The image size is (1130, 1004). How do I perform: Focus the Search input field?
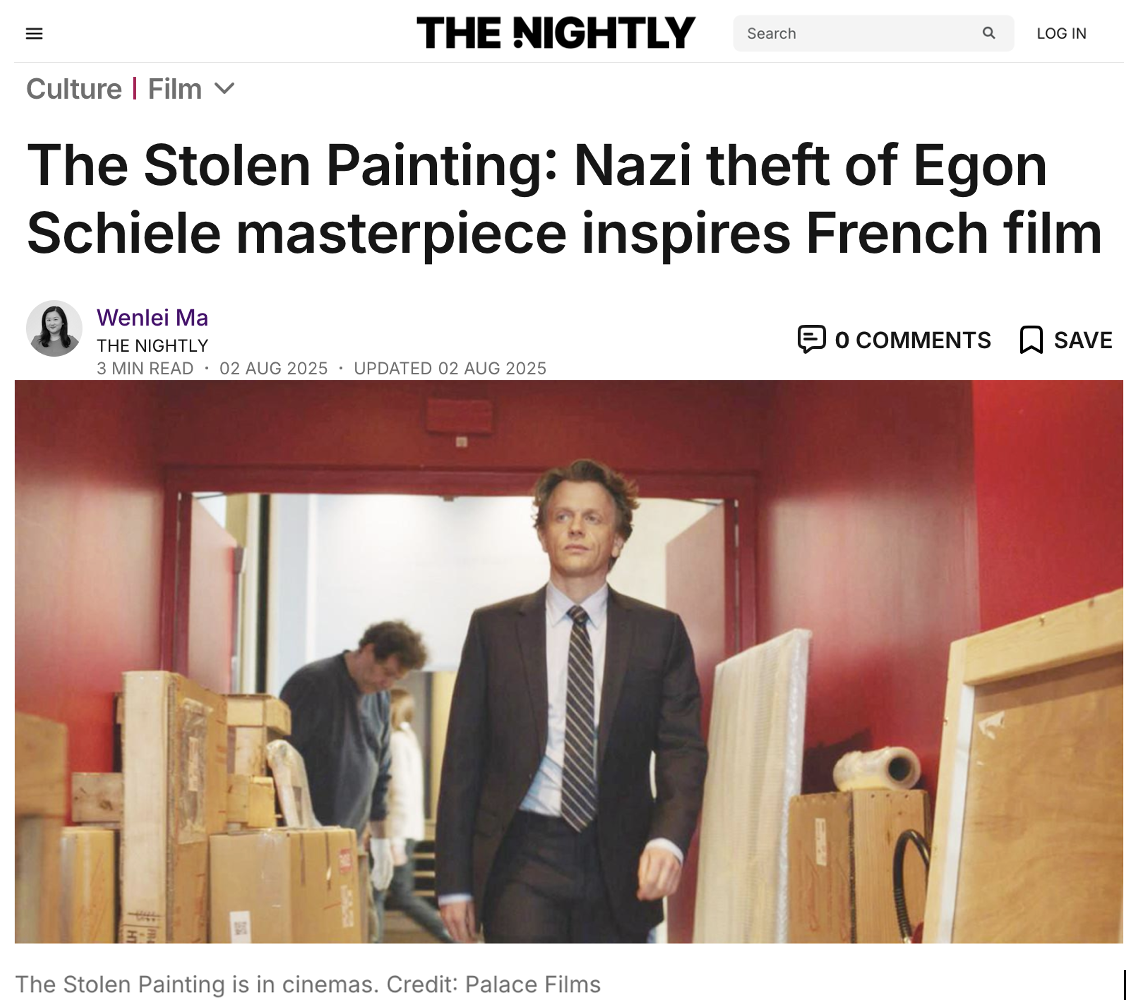[x=861, y=33]
